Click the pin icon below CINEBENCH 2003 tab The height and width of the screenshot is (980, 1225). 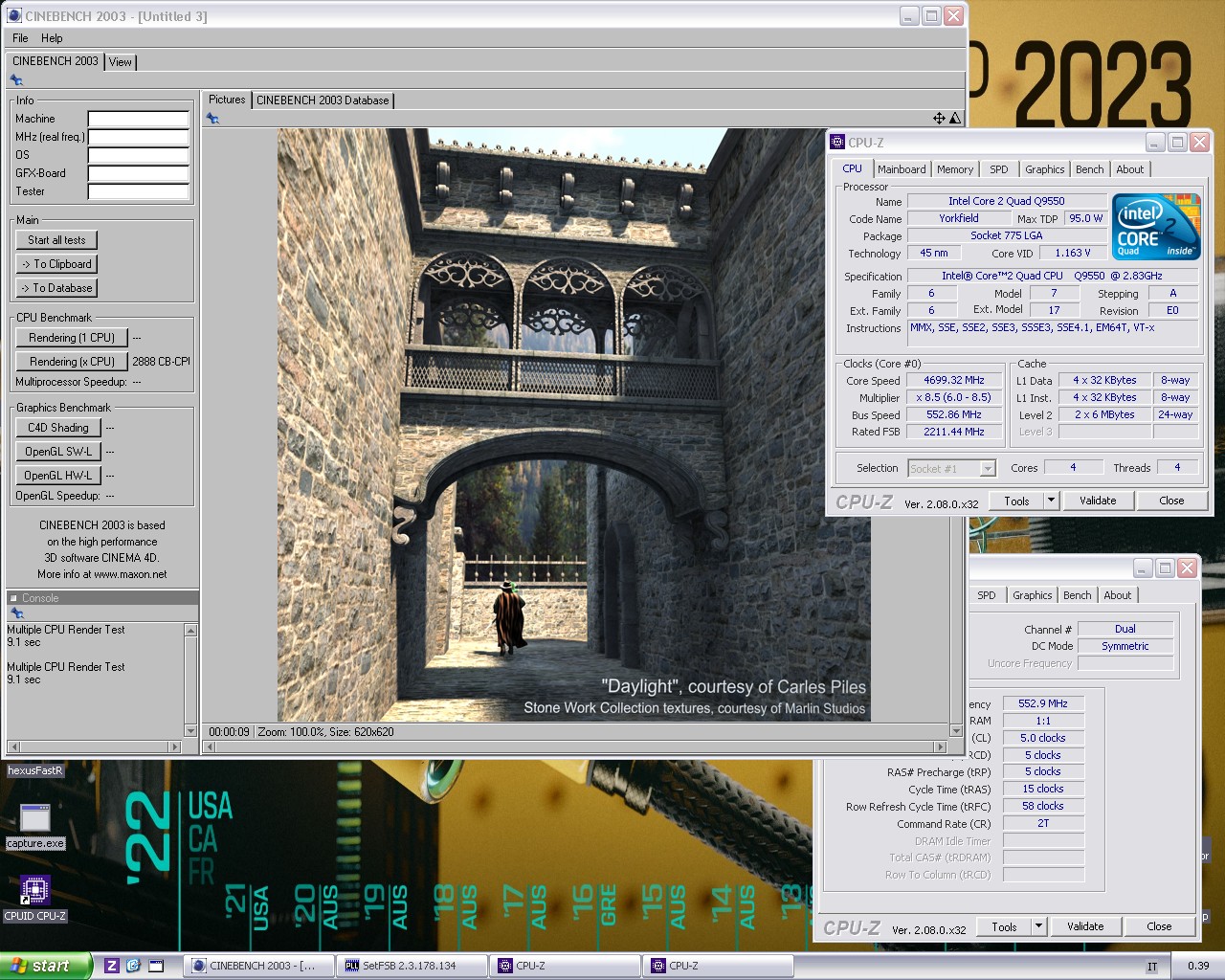16,80
